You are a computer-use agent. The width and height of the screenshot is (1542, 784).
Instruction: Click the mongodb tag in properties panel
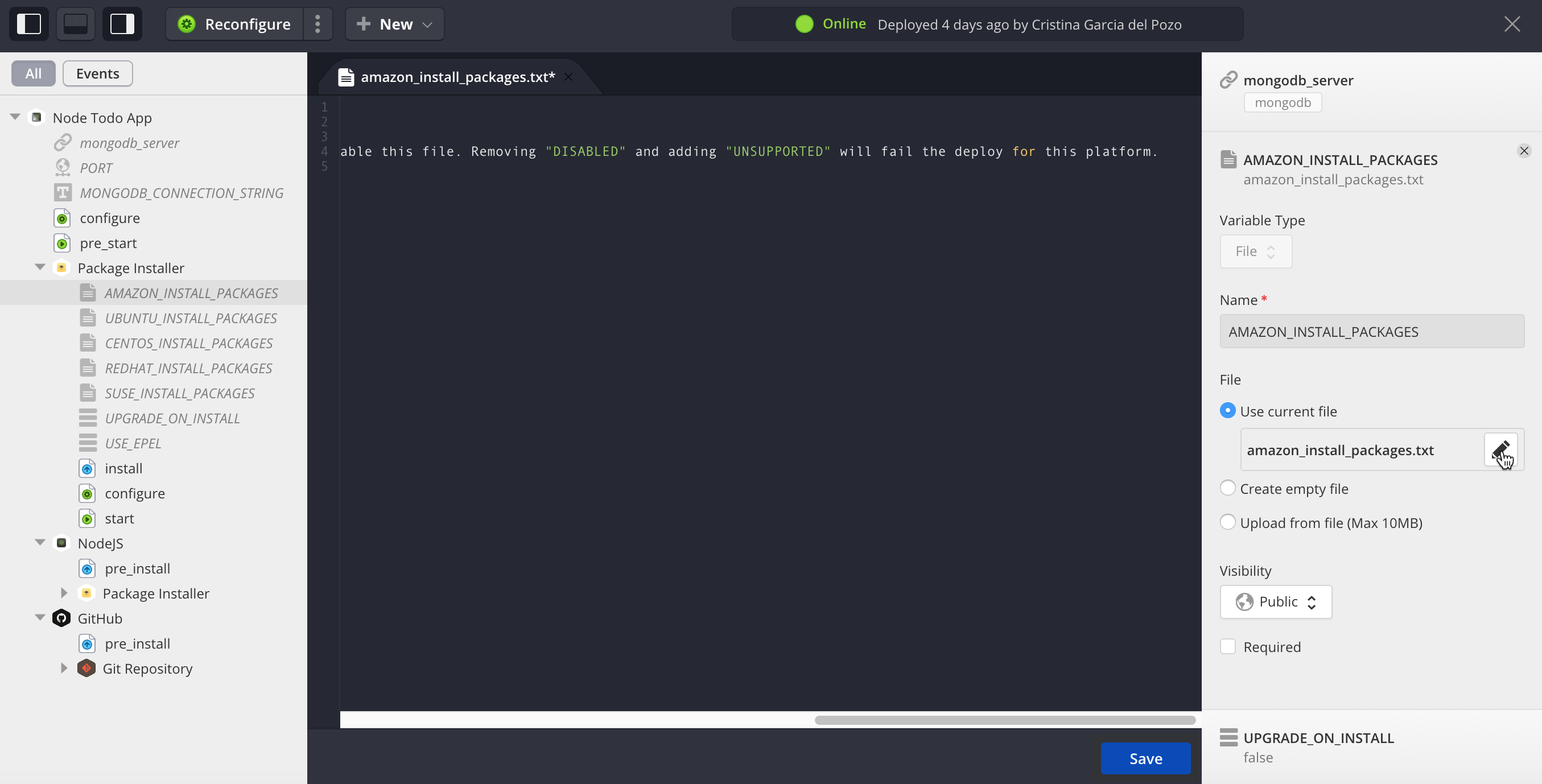(1283, 102)
